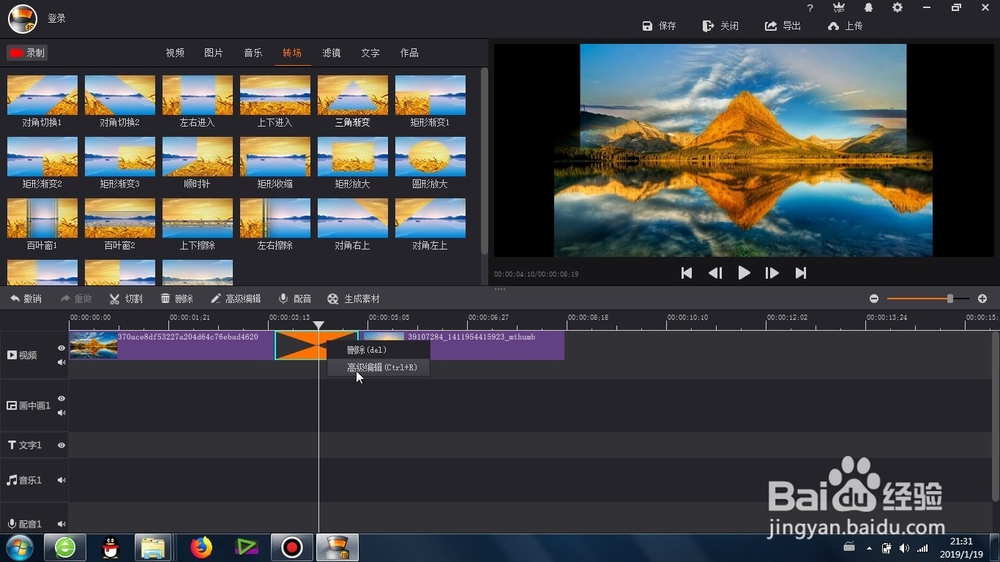The height and width of the screenshot is (562, 1000).
Task: Click the 生成素材 button
Action: click(x=353, y=299)
